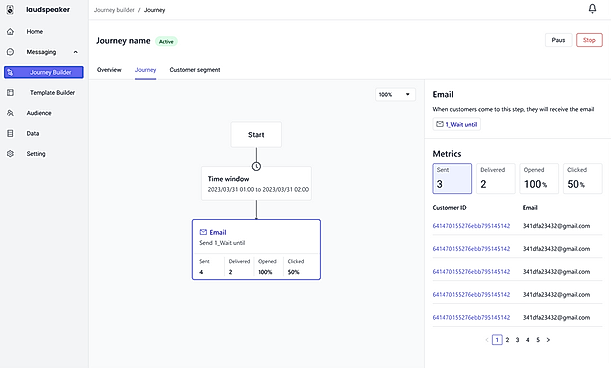Click previous page arrow in pagination
The height and width of the screenshot is (368, 611).
[487, 340]
